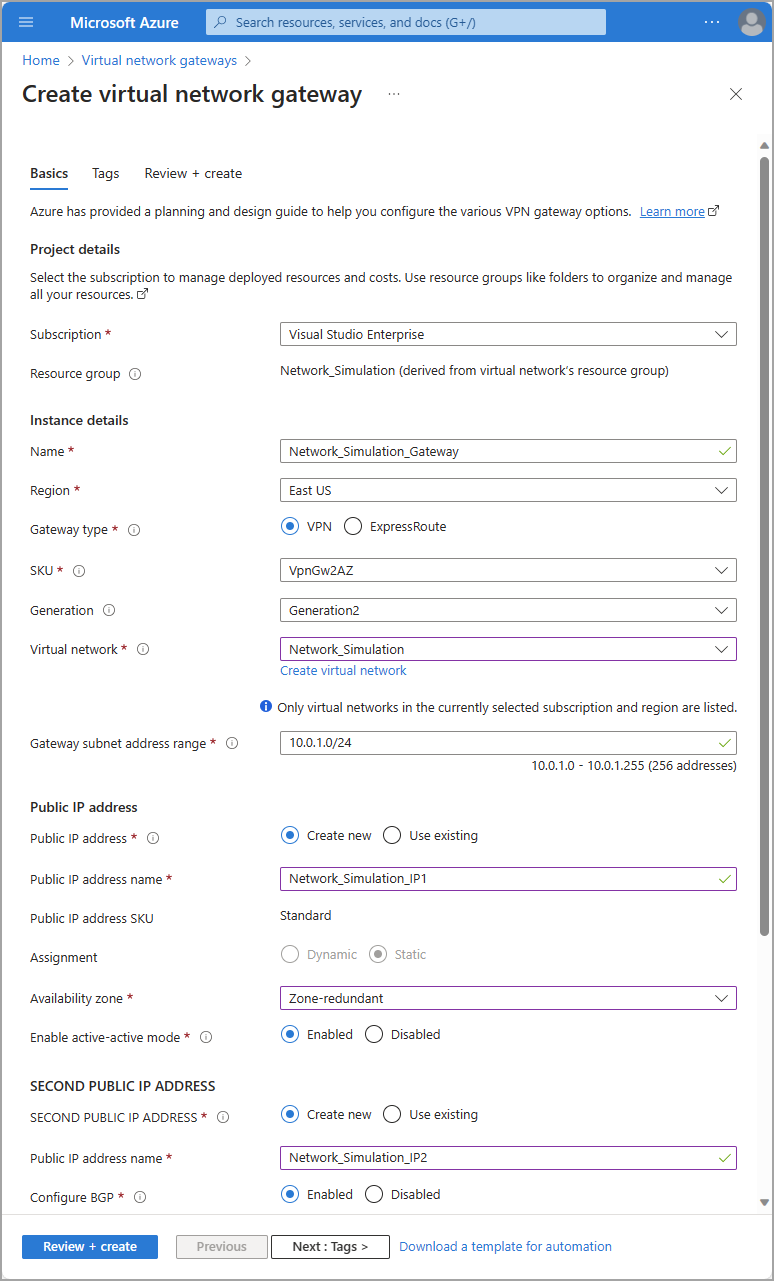Click info icon beside Gateway subnet address range
This screenshot has height=1281, width=774.
point(232,743)
